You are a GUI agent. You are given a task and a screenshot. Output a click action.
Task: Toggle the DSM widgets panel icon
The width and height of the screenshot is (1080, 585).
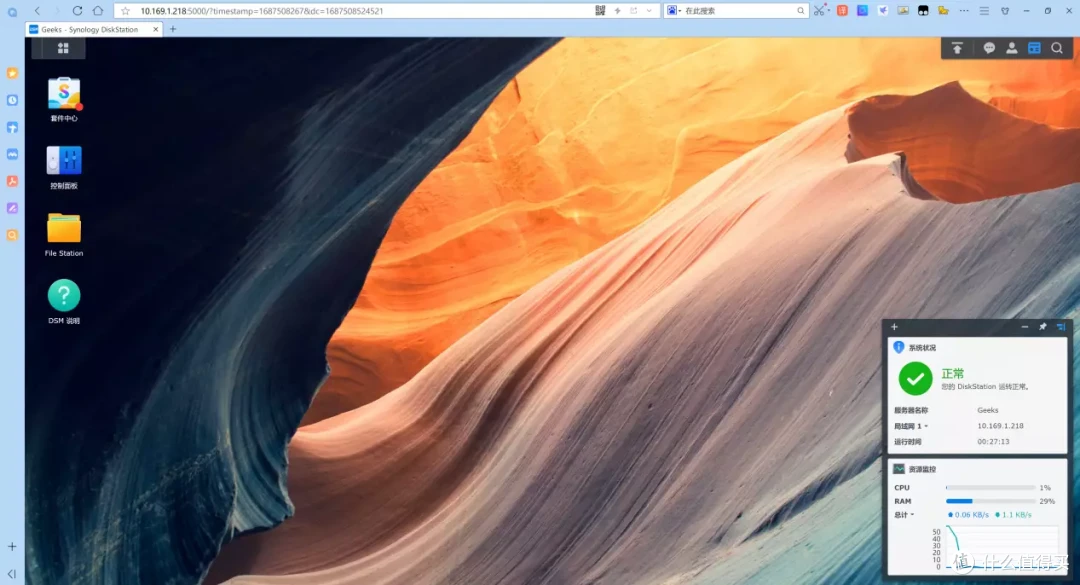tap(1035, 48)
